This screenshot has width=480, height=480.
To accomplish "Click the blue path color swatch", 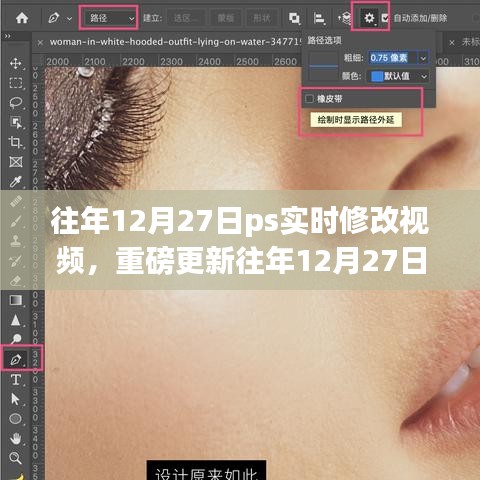I will (377, 76).
